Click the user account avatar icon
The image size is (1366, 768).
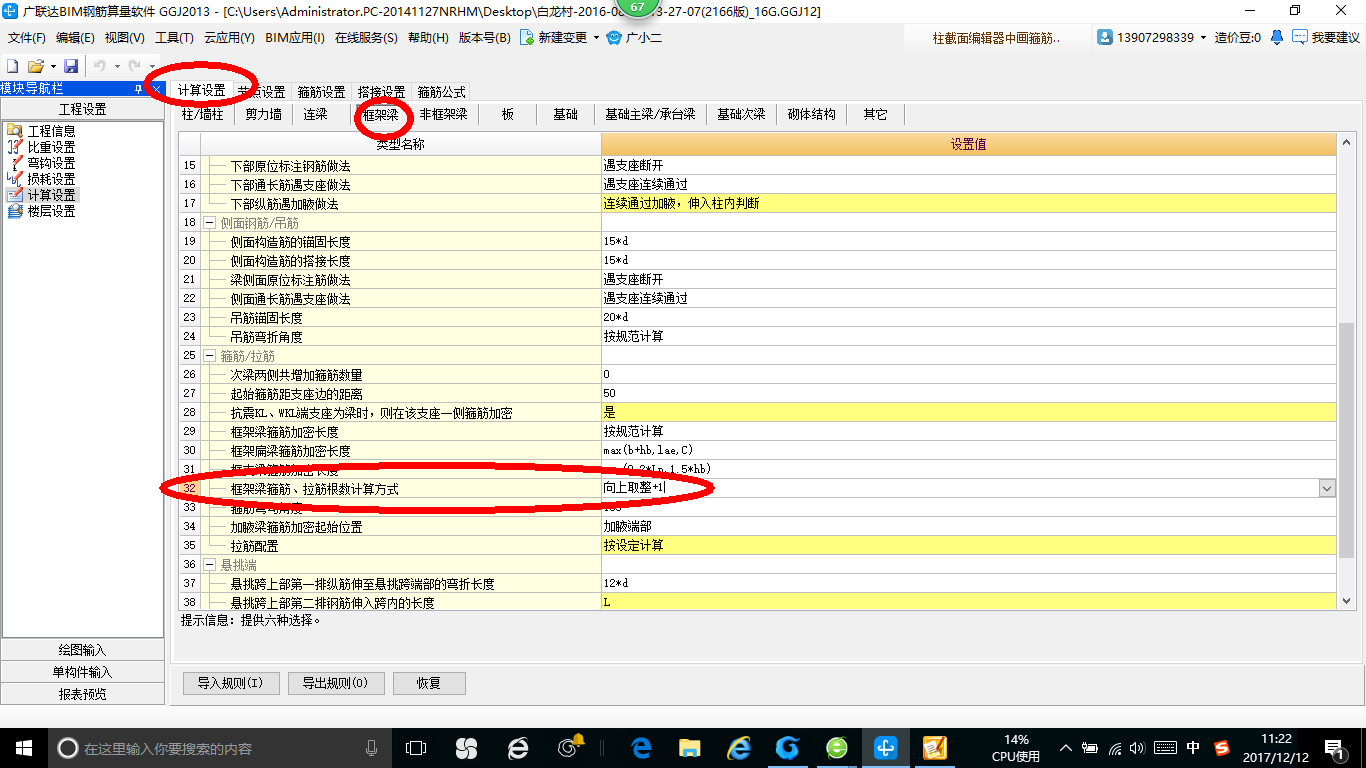tap(1105, 38)
